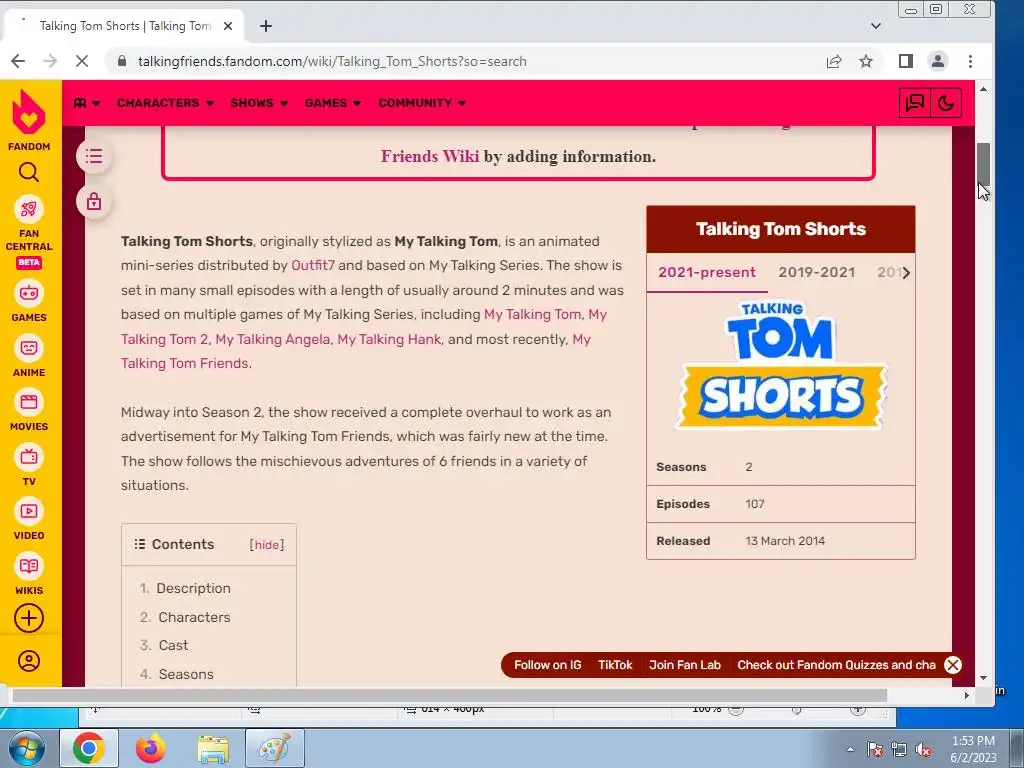Viewport: 1024px width, 768px height.
Task: Jump to Characters in contents
Action: pyautogui.click(x=194, y=617)
